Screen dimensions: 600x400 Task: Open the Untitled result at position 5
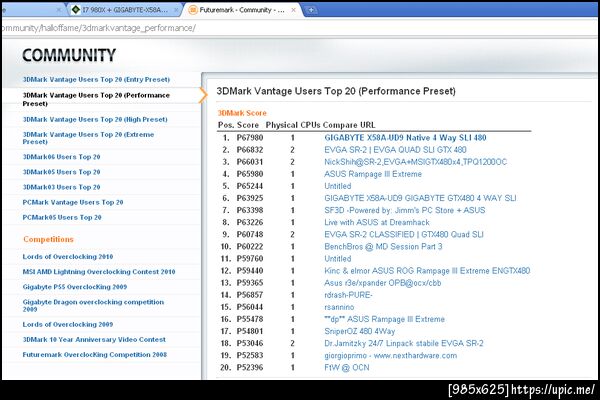point(338,186)
